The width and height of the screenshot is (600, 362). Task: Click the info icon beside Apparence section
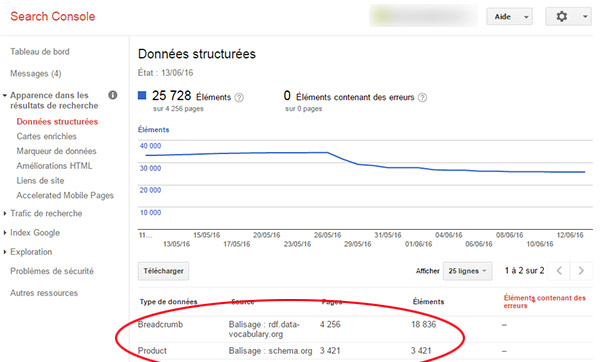[112, 95]
